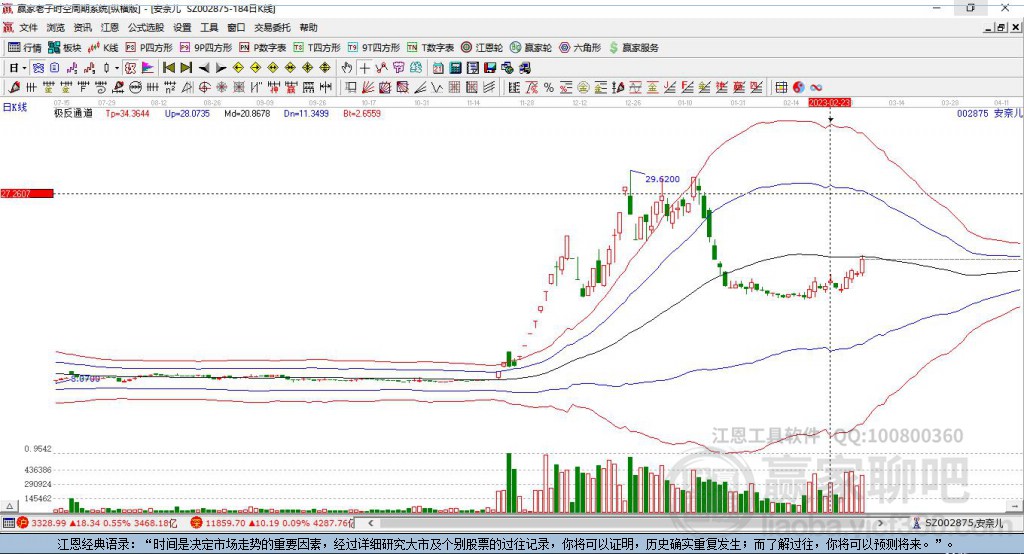
Task: Open the 浏览 menu
Action: pyautogui.click(x=56, y=27)
